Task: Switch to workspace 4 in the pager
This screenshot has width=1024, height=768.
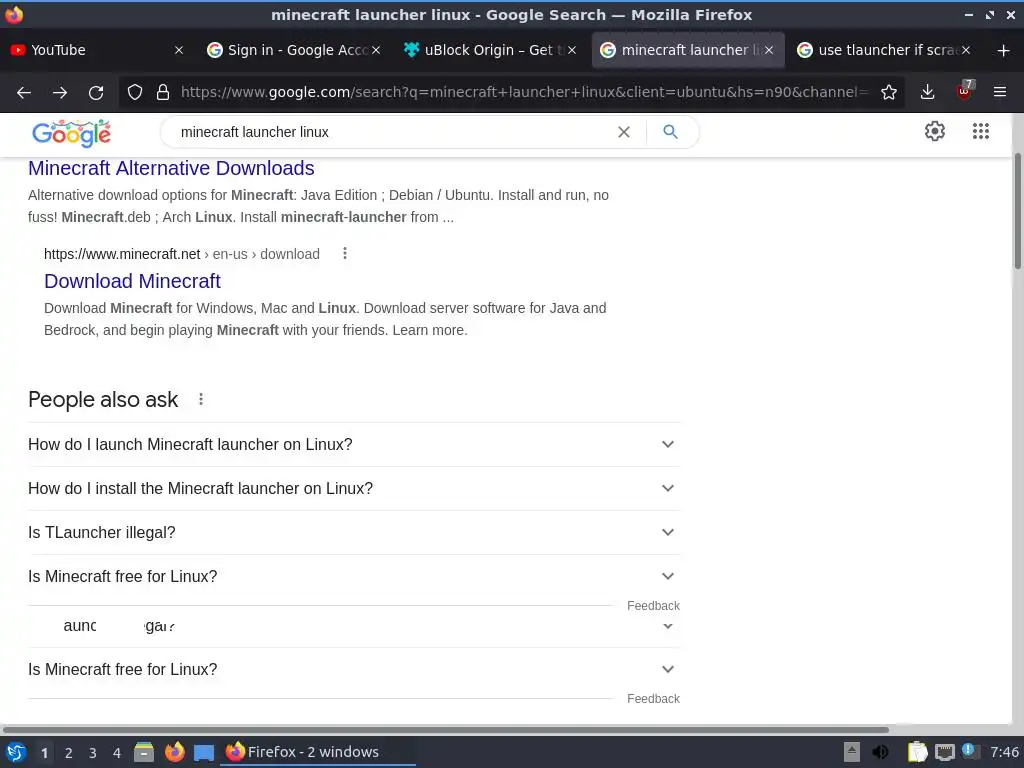Action: pyautogui.click(x=117, y=753)
